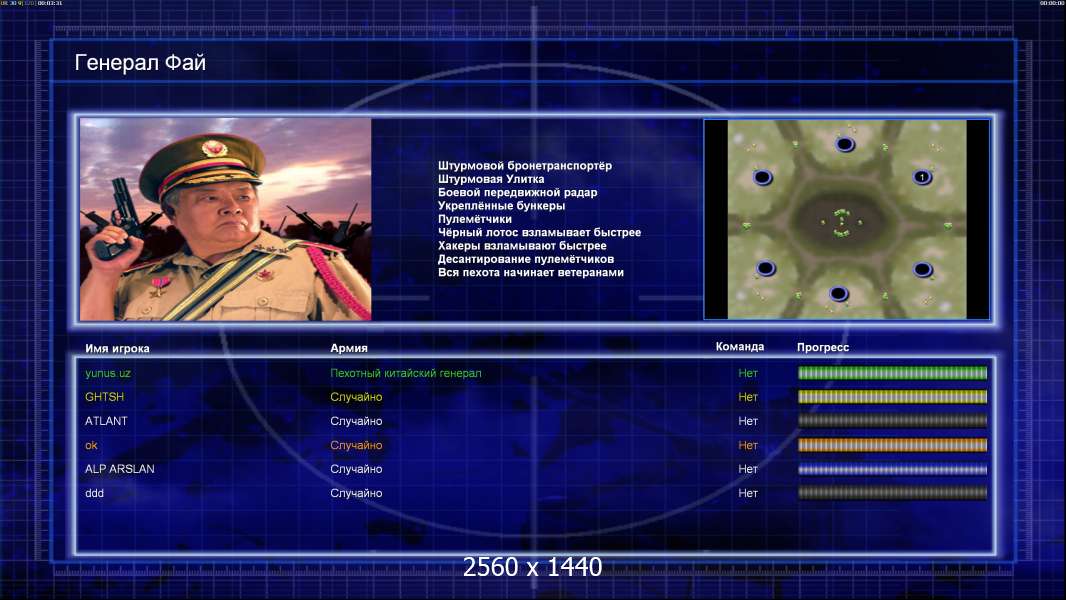Click 'Десантирование пулемётчиков' line
1066x600 pixels.
(x=526, y=259)
